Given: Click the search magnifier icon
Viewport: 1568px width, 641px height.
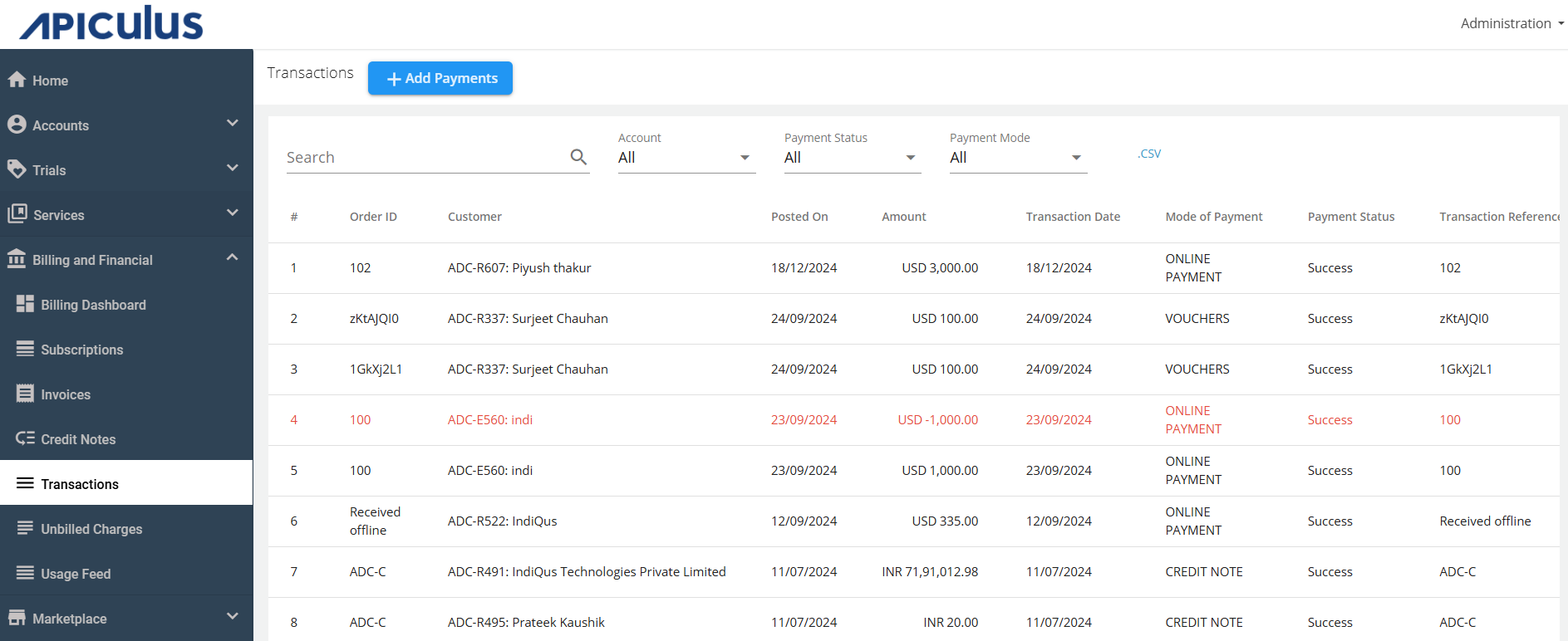Looking at the screenshot, I should (578, 157).
